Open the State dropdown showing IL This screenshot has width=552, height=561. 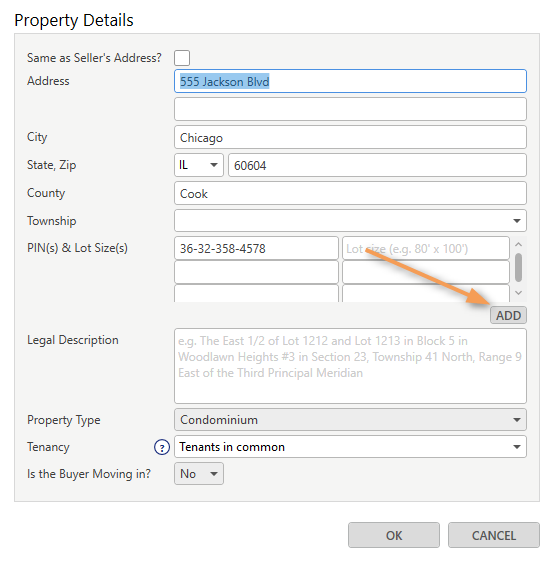(199, 165)
